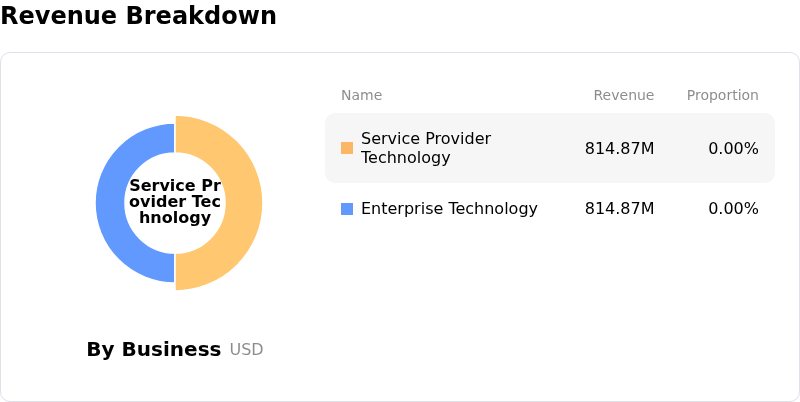Click the Revenue Breakdown heading

tap(138, 16)
